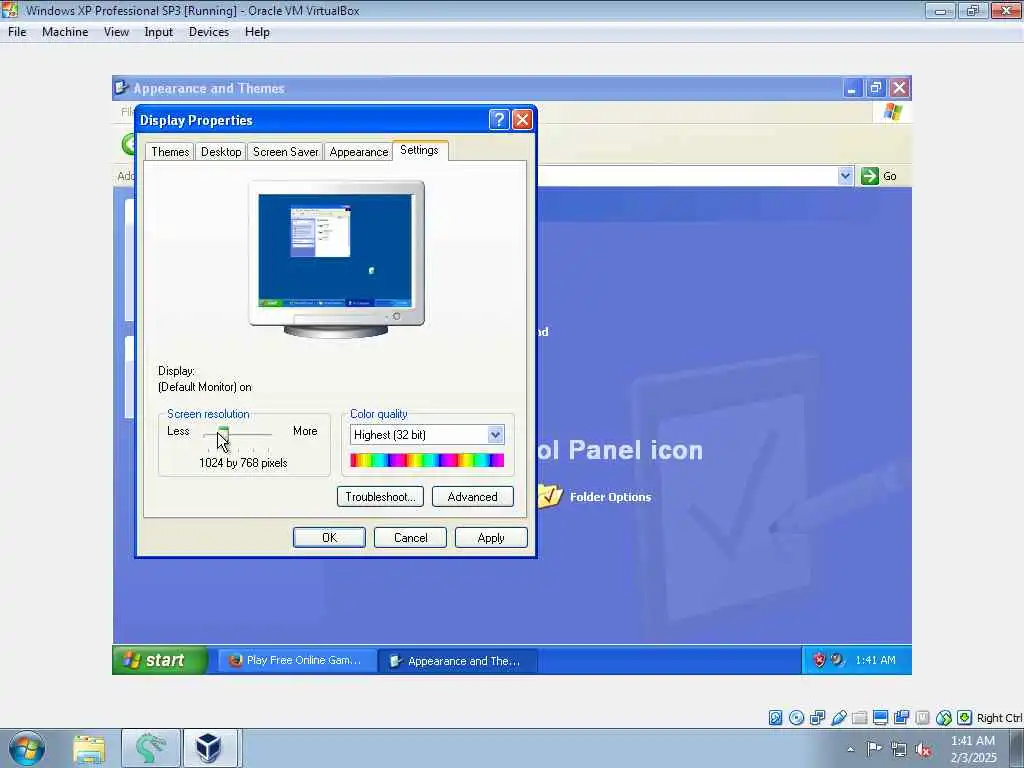Click the Windows flag logo in Appearance and Themes window

tap(892, 112)
